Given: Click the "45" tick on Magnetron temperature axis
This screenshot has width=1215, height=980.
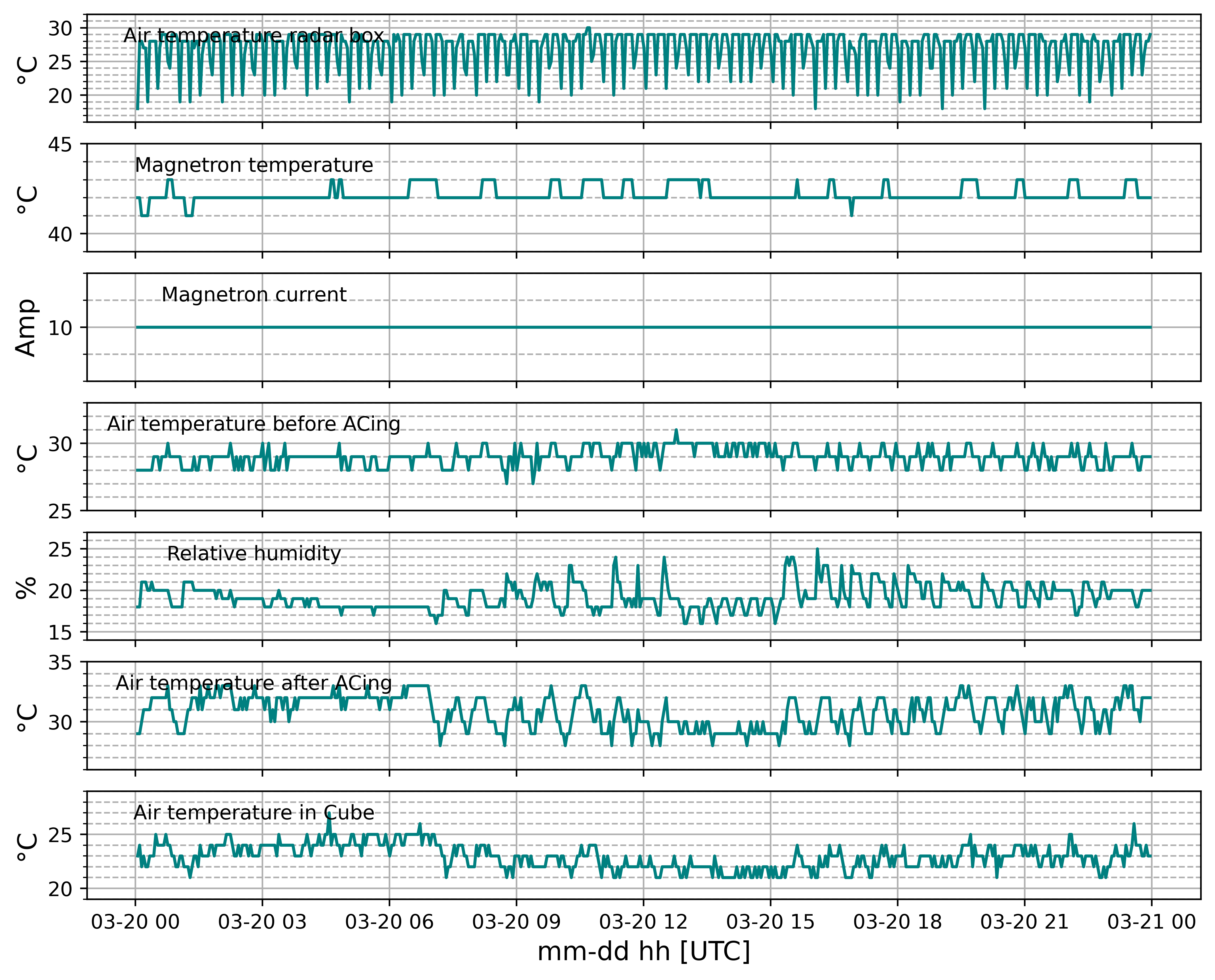Looking at the screenshot, I should tap(60, 145).
